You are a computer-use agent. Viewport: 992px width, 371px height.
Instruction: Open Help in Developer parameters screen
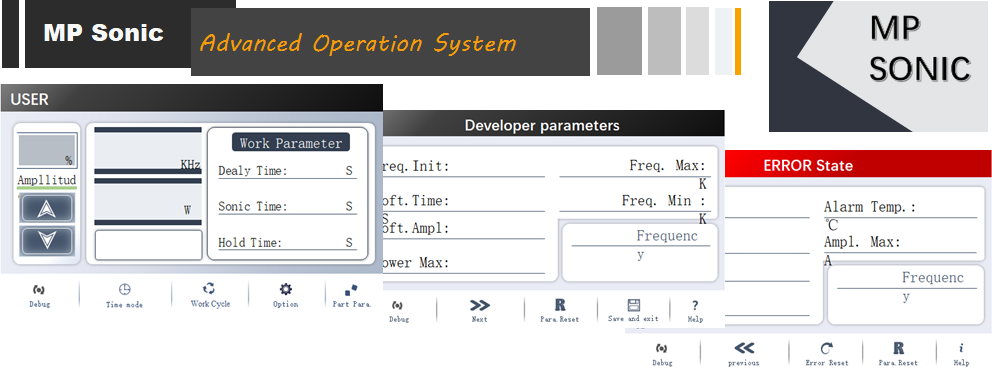(695, 305)
